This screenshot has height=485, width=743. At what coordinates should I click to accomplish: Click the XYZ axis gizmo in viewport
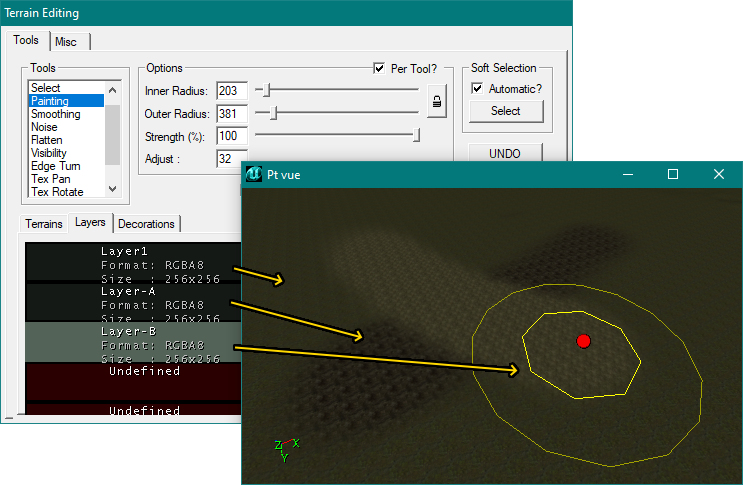point(286,448)
